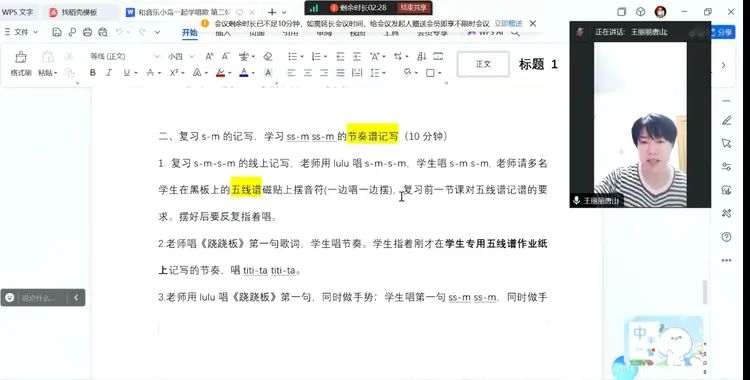Switch to the 开始 ribbon tab

tap(189, 33)
